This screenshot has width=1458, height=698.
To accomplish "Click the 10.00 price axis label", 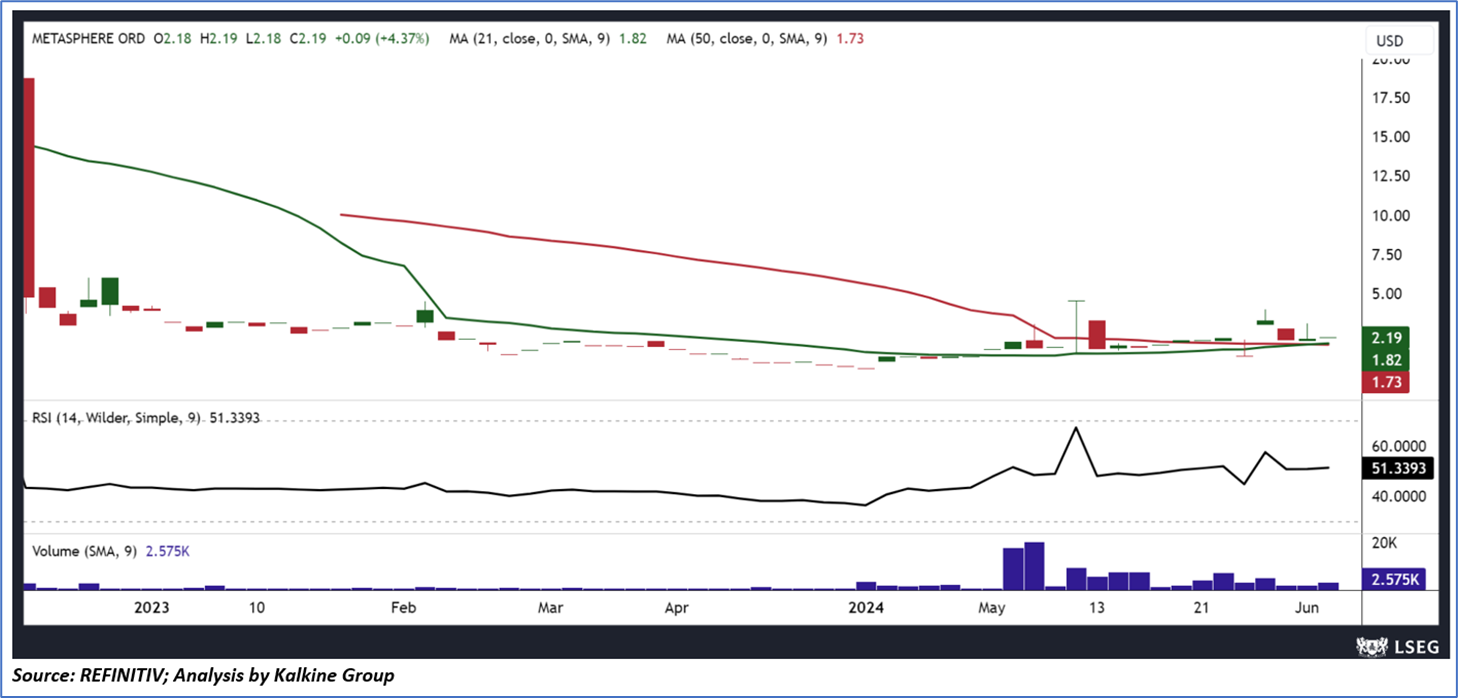I will tap(1390, 216).
